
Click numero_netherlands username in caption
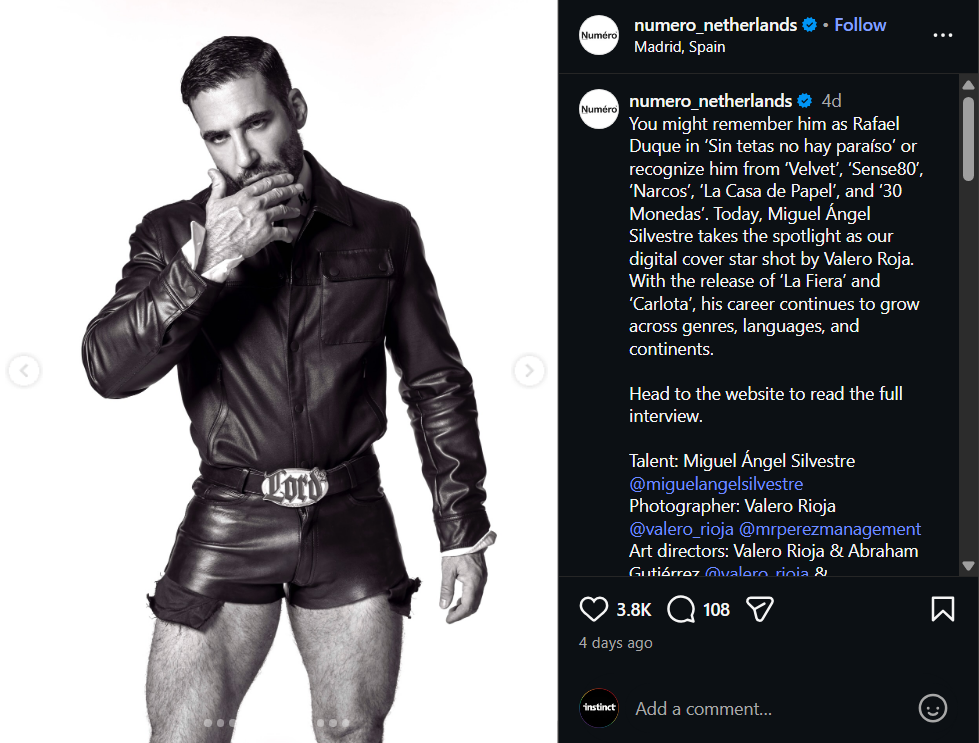point(710,101)
